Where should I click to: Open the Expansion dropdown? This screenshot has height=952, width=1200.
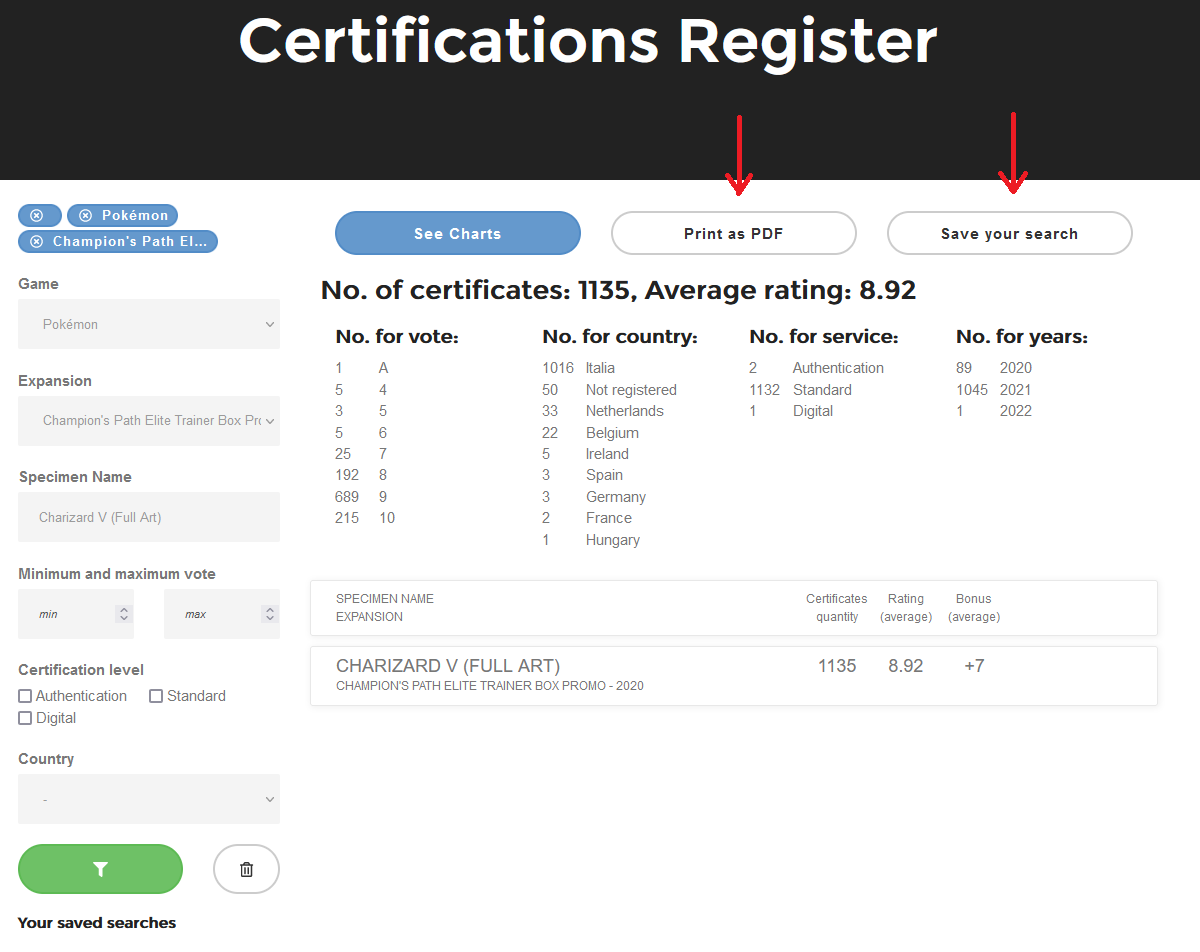pos(149,421)
